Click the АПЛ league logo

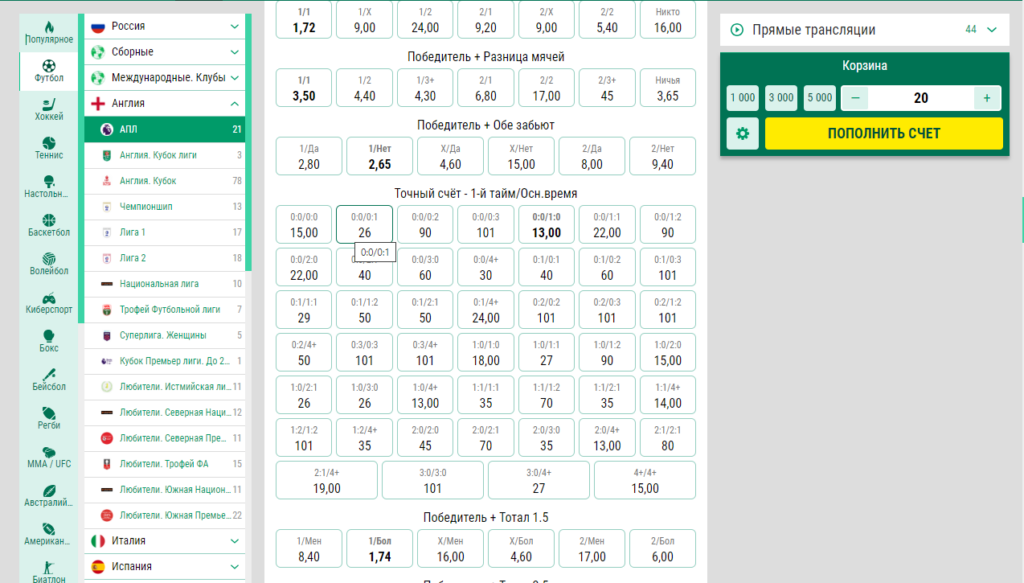click(x=106, y=129)
